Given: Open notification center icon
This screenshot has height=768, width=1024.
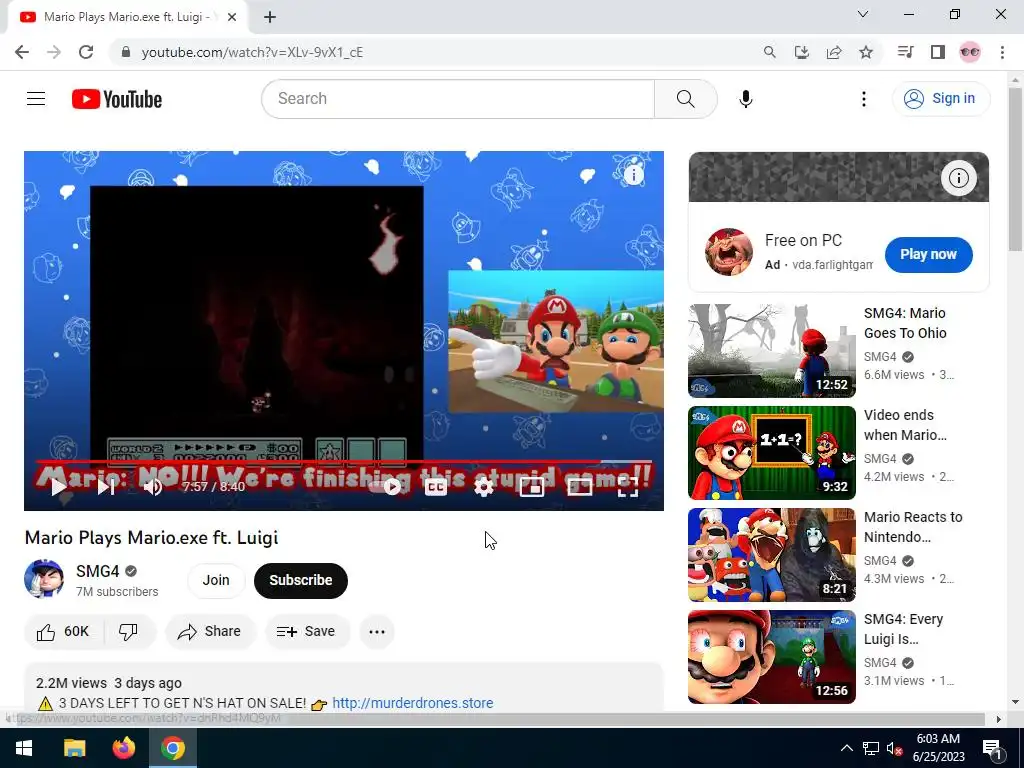Looking at the screenshot, I should 993,748.
